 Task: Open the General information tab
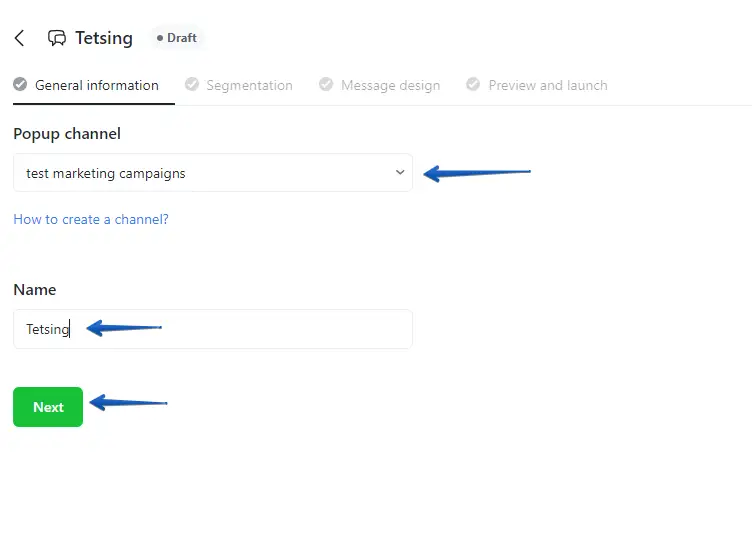96,85
